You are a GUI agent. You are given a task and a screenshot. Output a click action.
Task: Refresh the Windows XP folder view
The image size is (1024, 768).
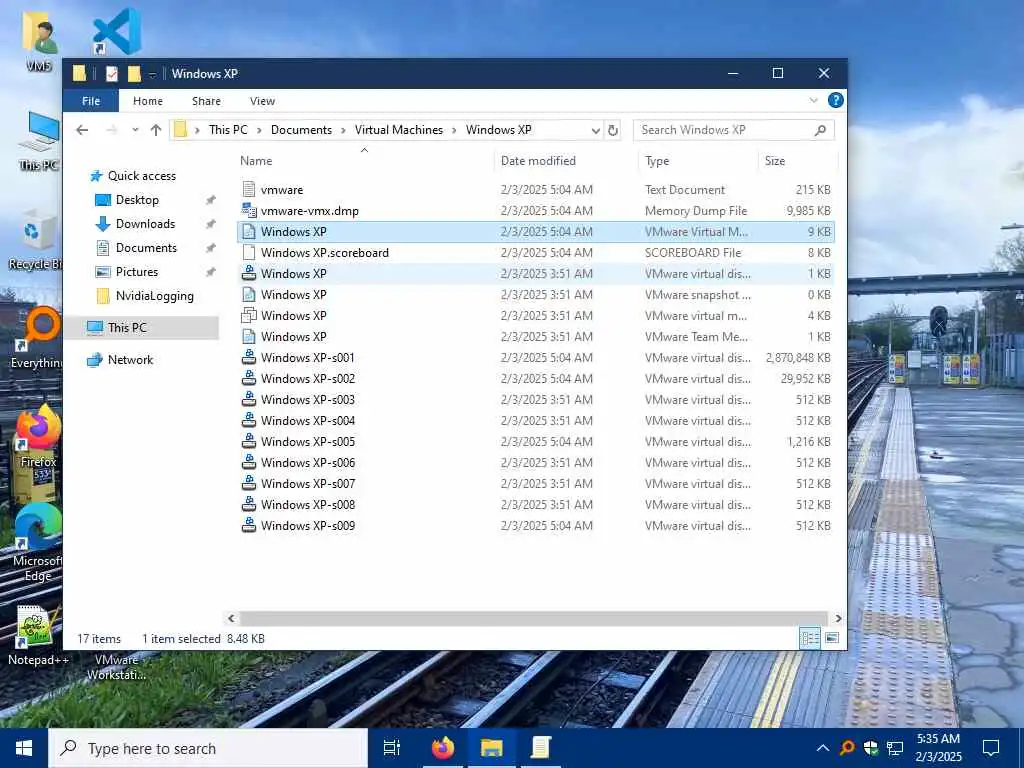[613, 130]
